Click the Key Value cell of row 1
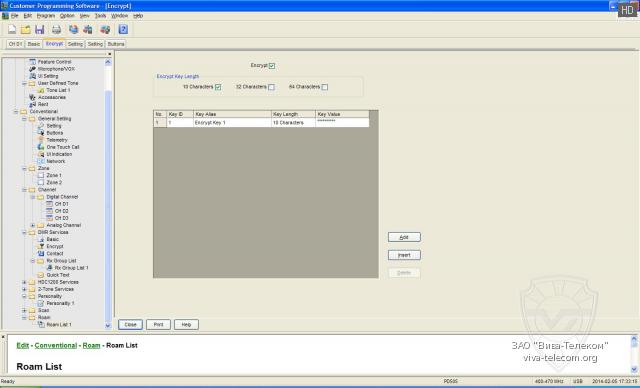 click(342, 122)
